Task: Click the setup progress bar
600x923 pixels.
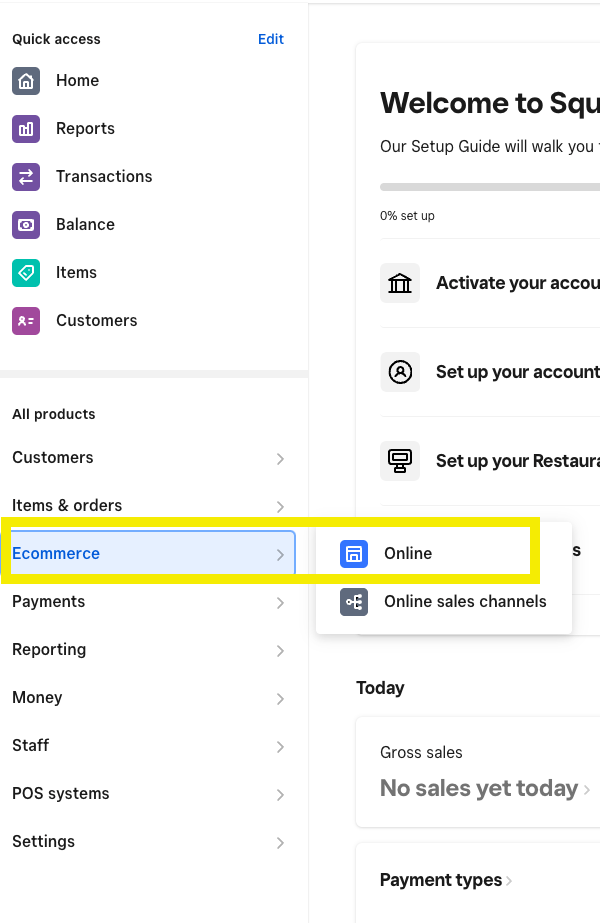Action: tap(490, 187)
